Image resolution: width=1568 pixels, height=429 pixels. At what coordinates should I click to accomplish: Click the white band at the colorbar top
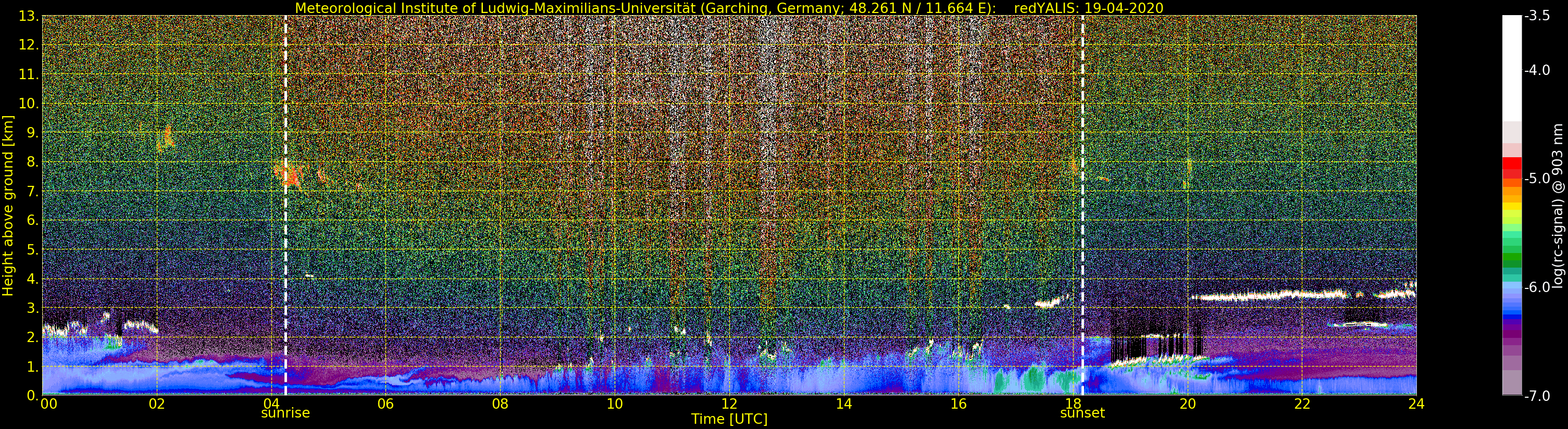click(x=1512, y=67)
